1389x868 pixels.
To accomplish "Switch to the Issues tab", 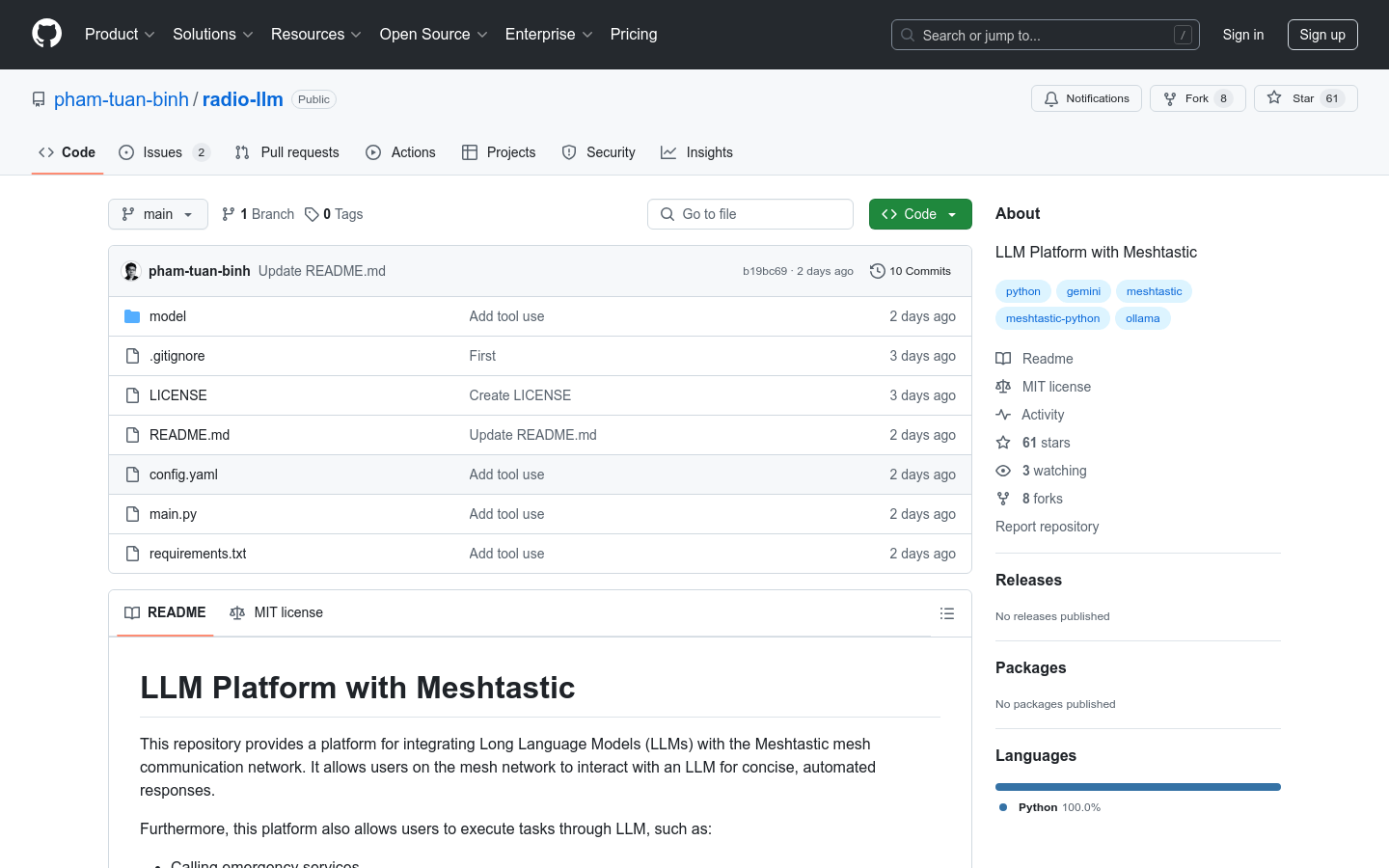I will pyautogui.click(x=164, y=152).
